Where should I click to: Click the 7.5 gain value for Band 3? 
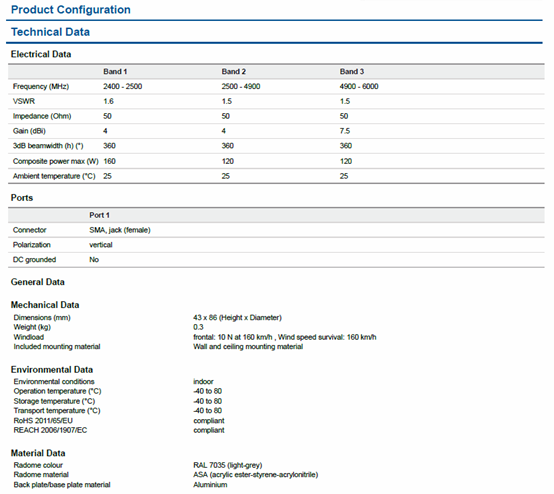[x=344, y=131]
